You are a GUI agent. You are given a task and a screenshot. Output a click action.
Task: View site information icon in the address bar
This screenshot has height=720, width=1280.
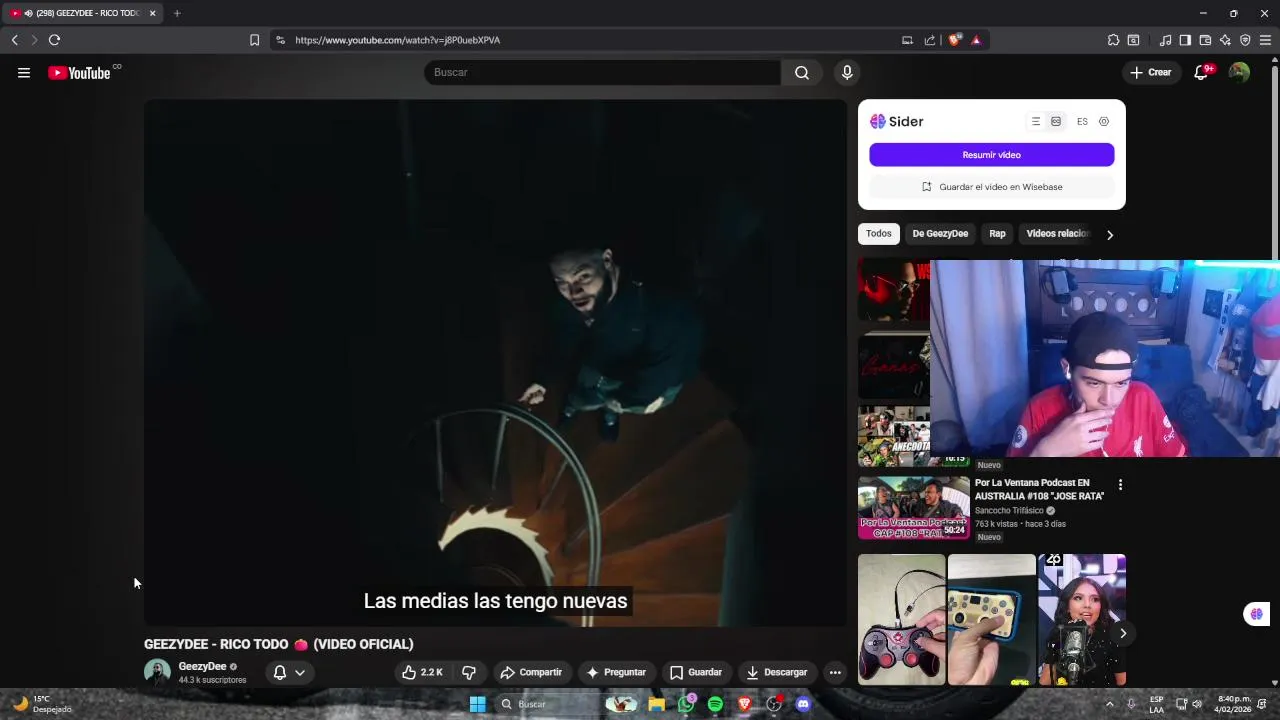pos(280,40)
